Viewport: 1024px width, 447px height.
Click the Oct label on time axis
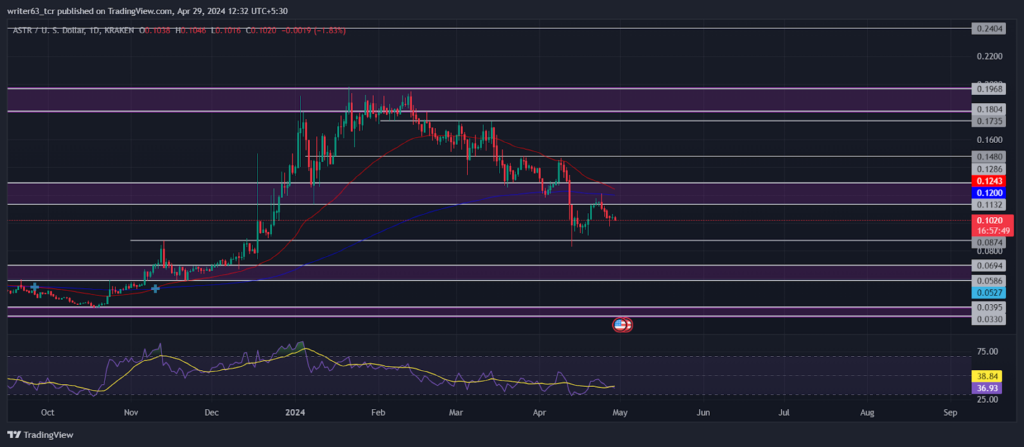[46, 413]
